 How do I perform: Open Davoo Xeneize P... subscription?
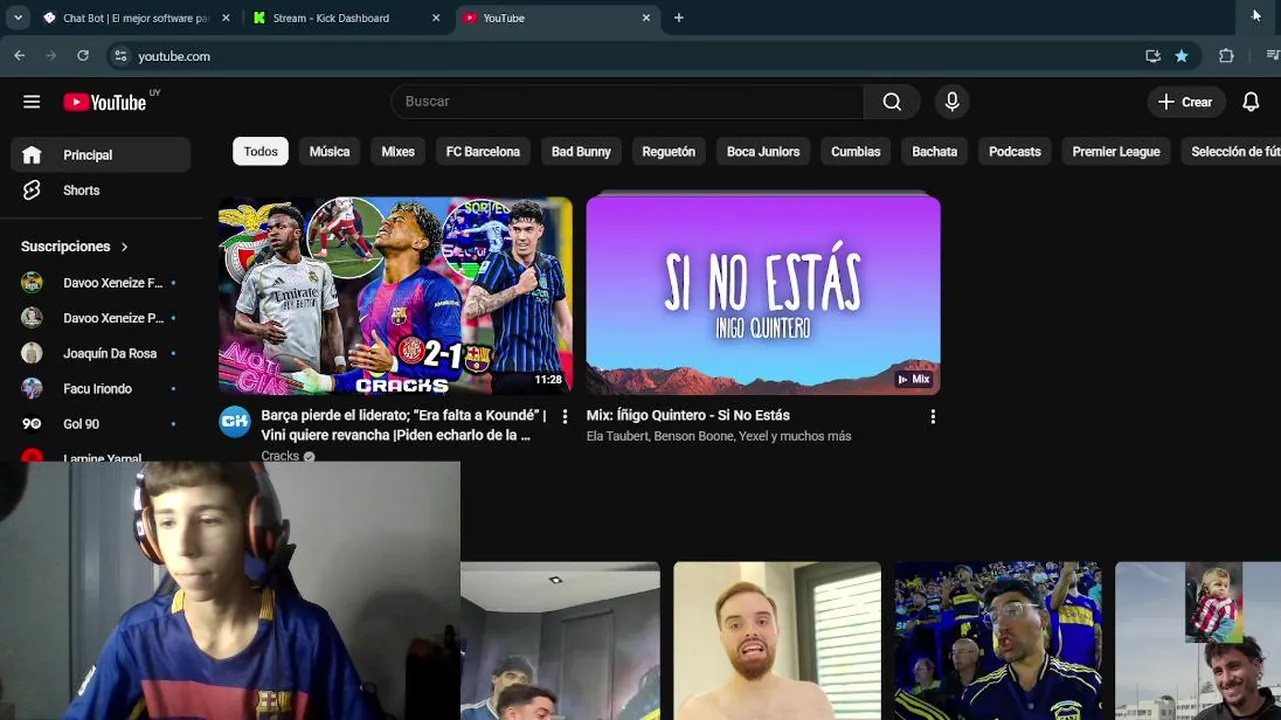[x=100, y=318]
